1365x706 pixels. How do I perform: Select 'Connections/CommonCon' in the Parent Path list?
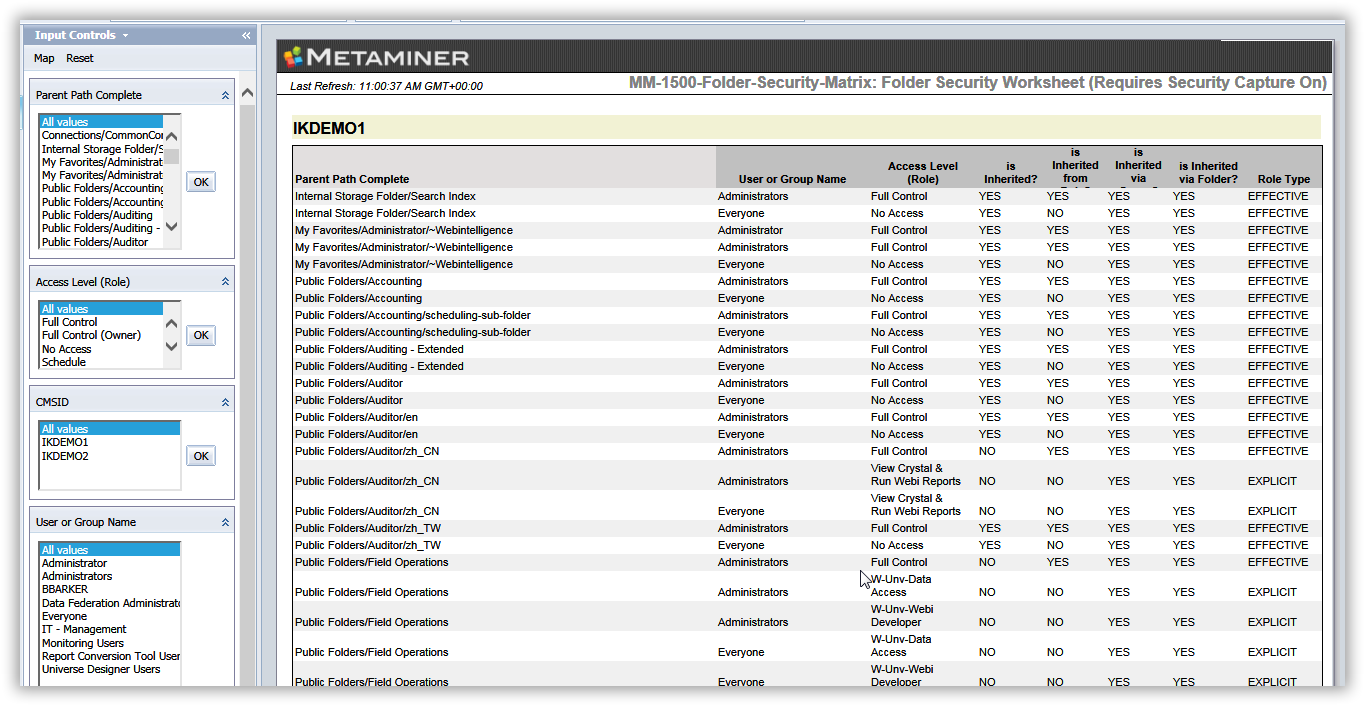click(x=101, y=135)
